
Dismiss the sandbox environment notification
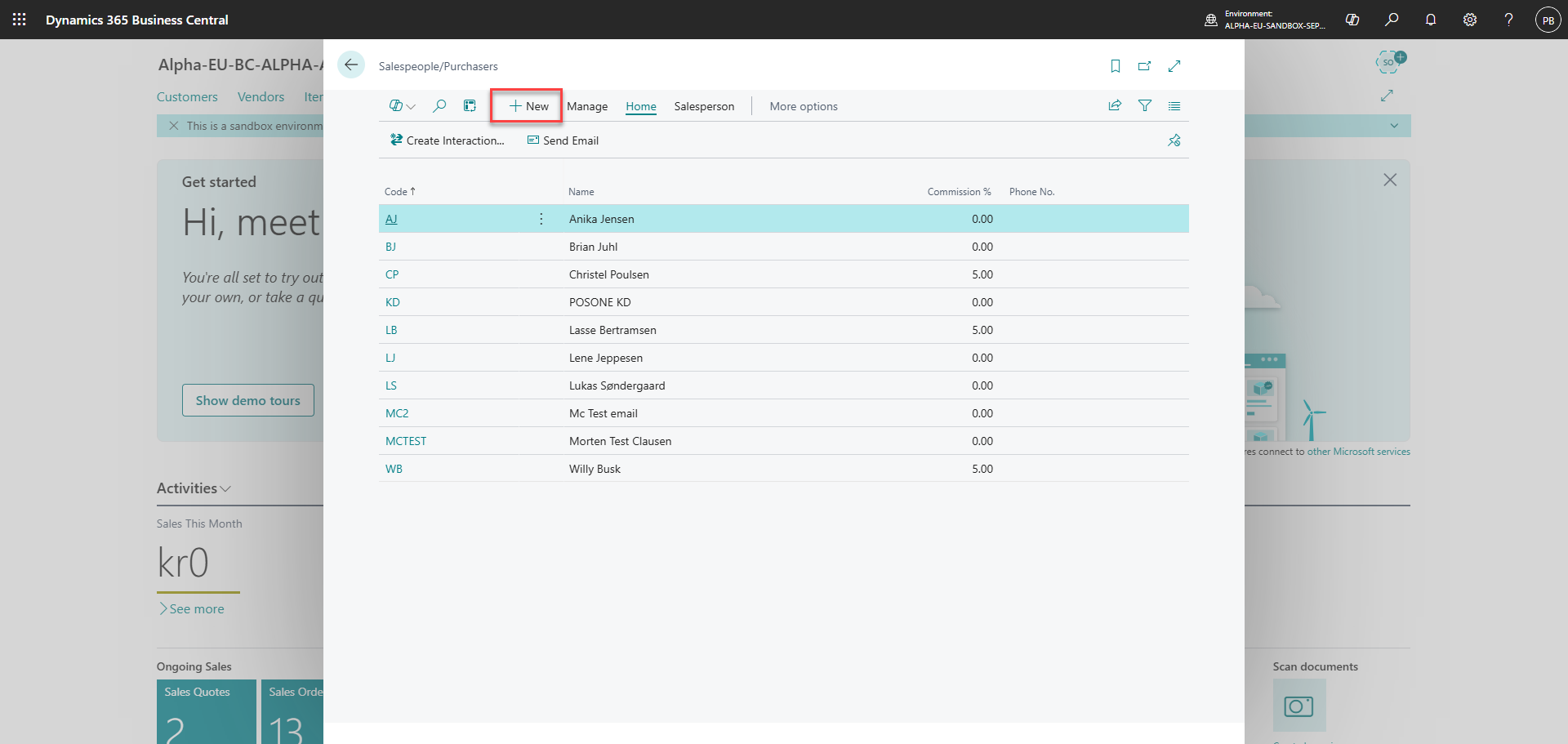(x=173, y=126)
